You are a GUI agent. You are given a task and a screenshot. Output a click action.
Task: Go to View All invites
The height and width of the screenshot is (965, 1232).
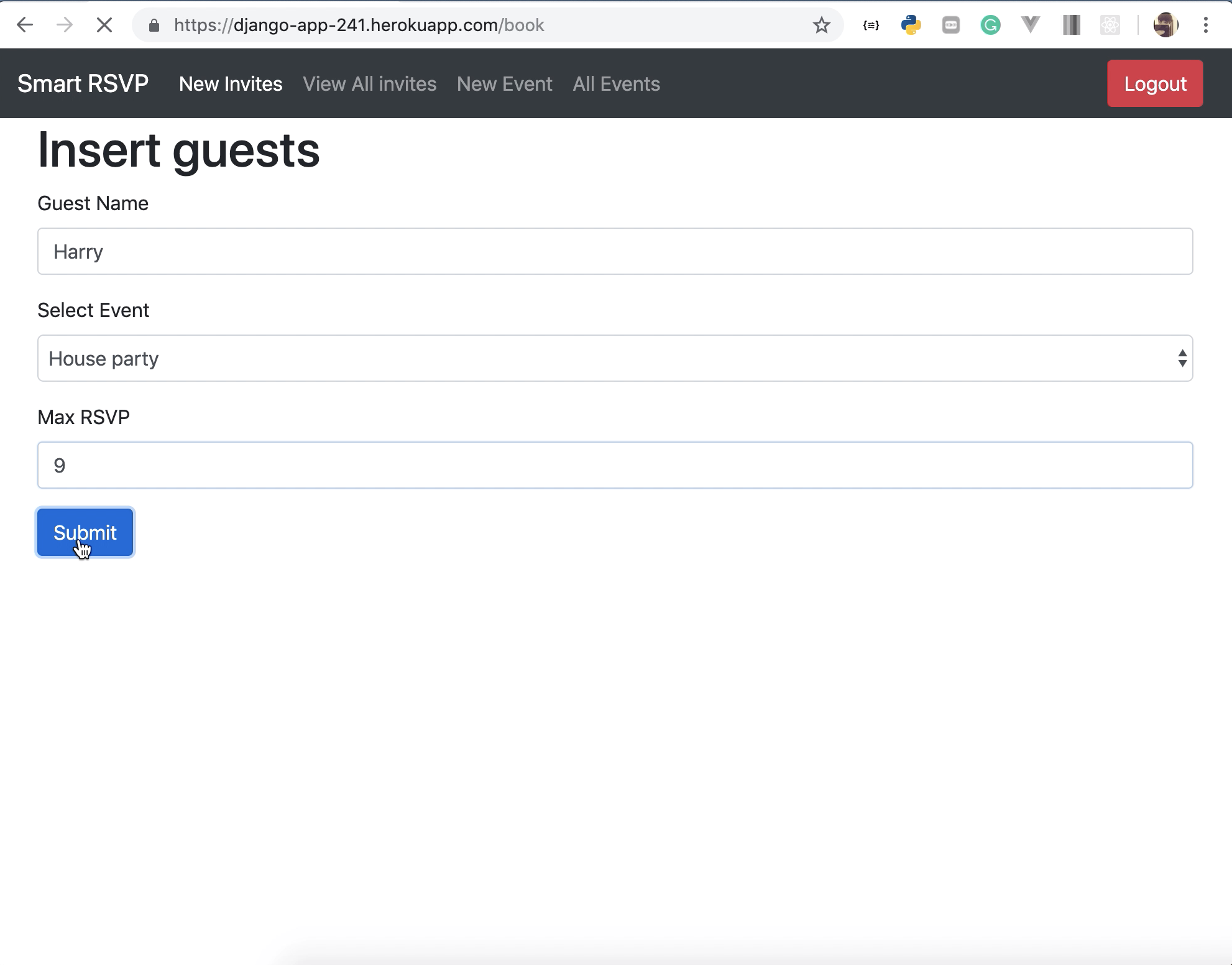(x=369, y=84)
